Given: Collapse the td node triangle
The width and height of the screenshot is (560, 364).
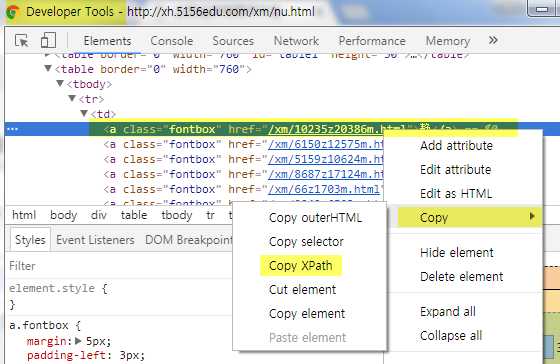Looking at the screenshot, I should pyautogui.click(x=84, y=113).
